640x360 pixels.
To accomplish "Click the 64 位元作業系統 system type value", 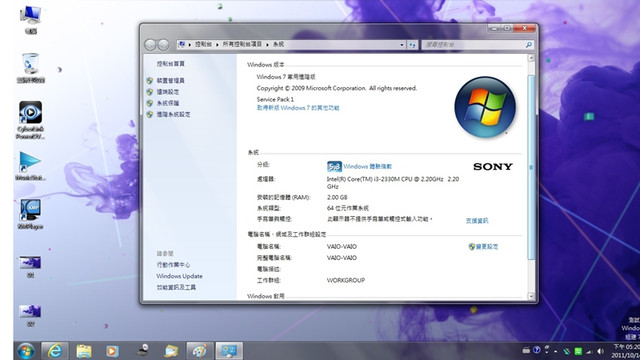I will [x=348, y=208].
